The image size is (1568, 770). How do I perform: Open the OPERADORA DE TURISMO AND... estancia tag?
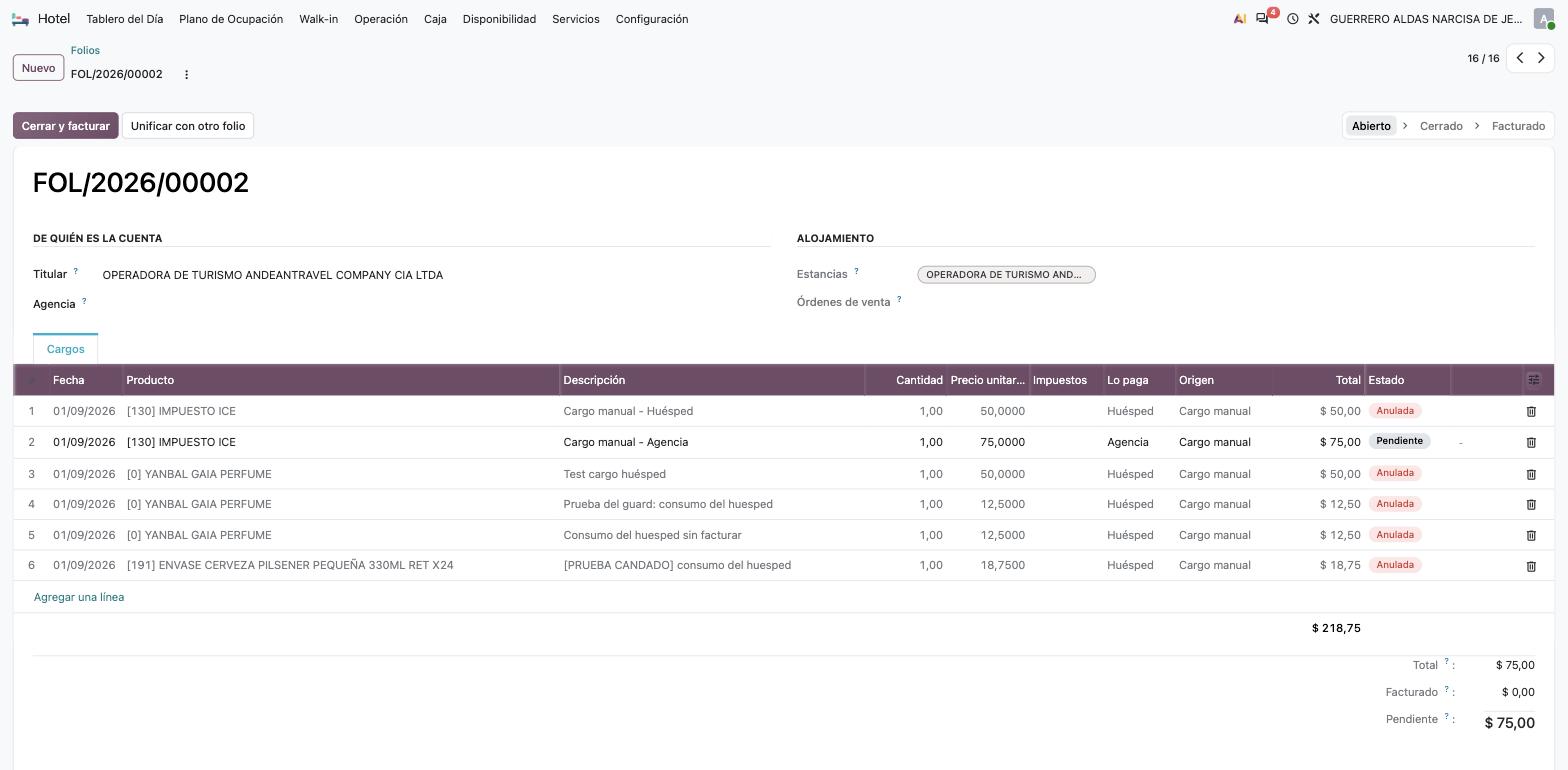[1006, 275]
